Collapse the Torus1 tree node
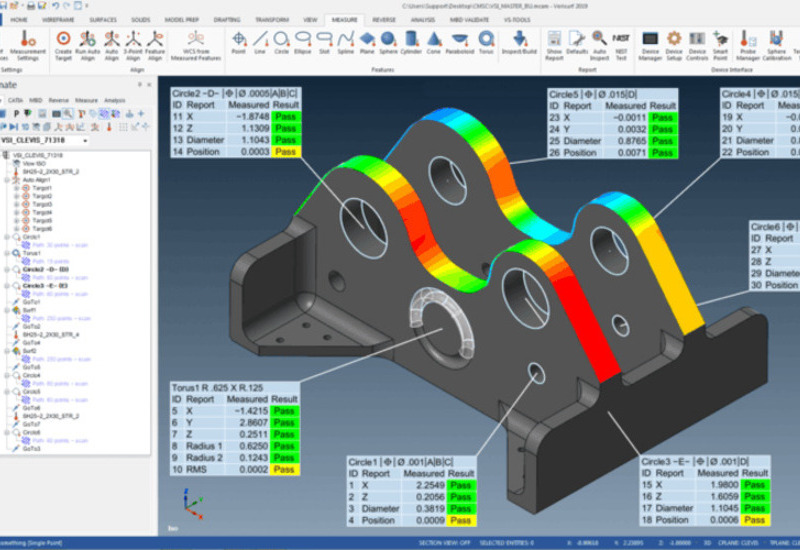 [7, 253]
